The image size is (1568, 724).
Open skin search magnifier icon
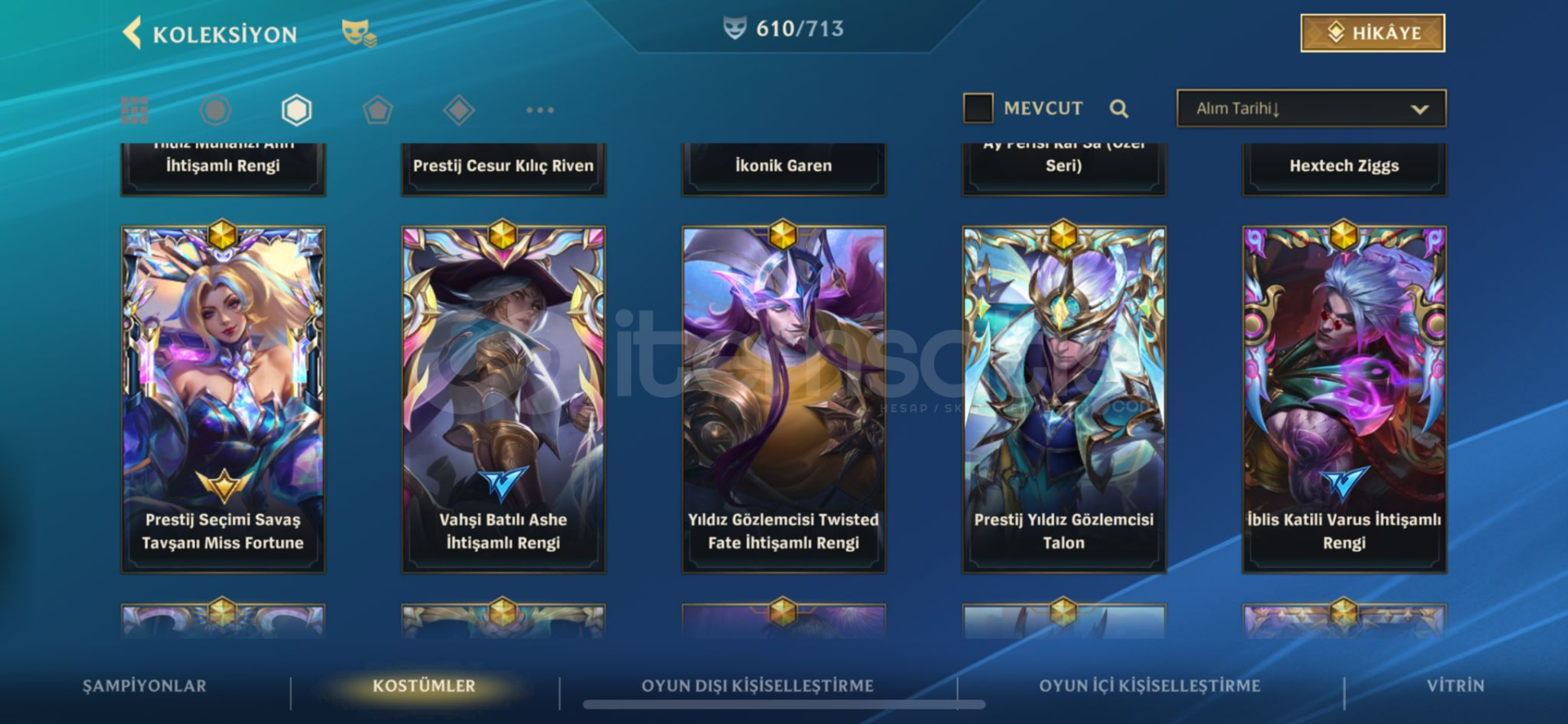tap(1119, 109)
